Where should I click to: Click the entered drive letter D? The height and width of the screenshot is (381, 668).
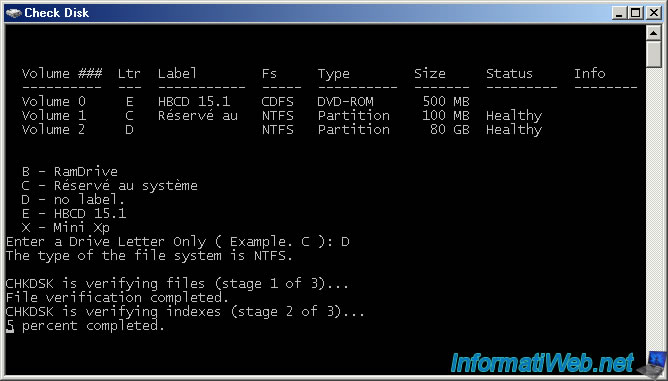point(345,242)
